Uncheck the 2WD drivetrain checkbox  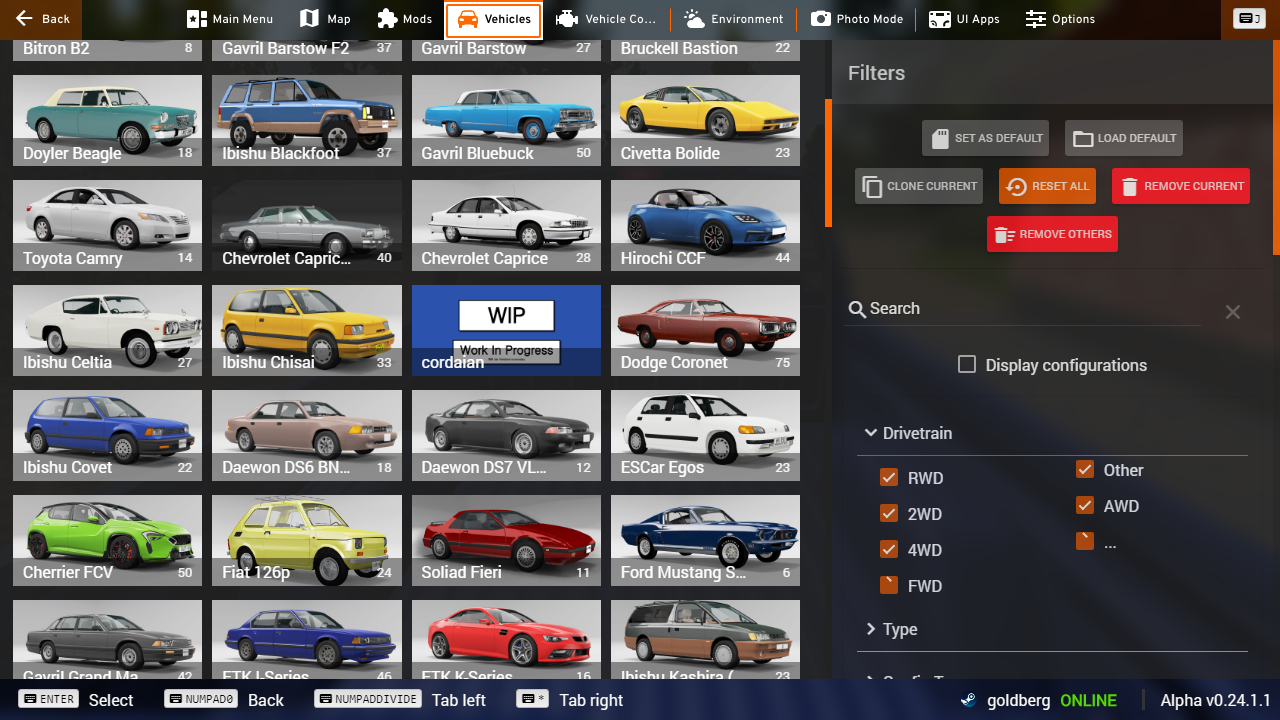pos(889,514)
